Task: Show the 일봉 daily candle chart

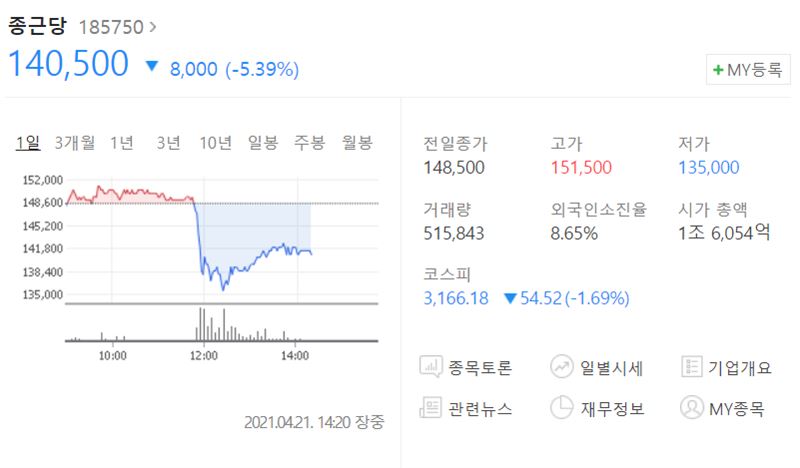Action: tap(263, 142)
